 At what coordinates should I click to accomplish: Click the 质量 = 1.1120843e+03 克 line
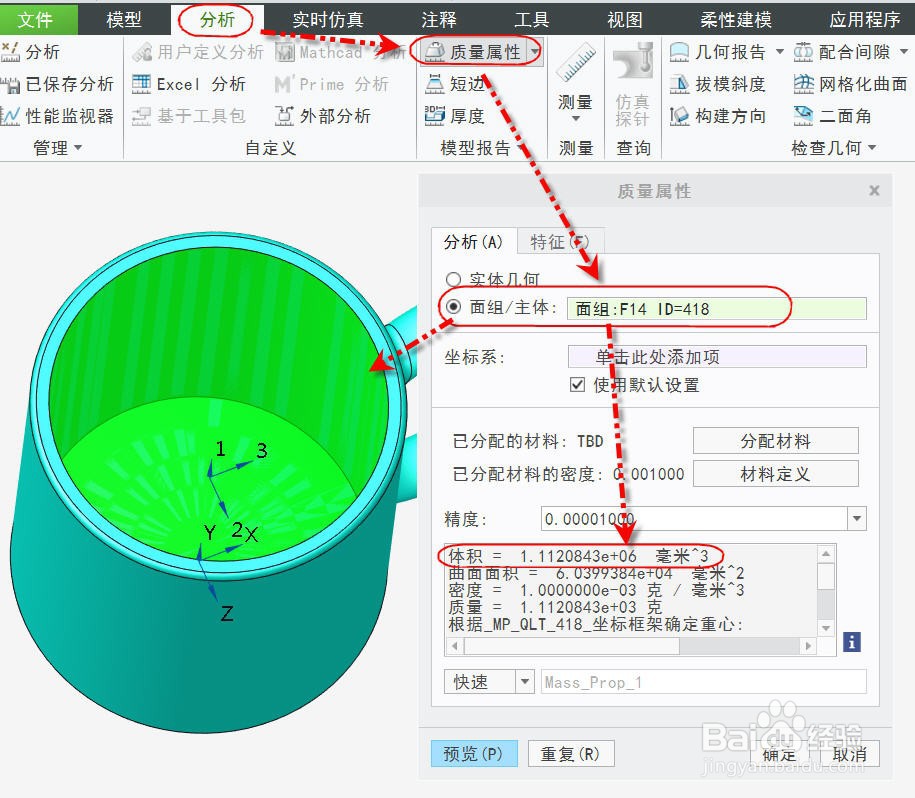pos(556,607)
